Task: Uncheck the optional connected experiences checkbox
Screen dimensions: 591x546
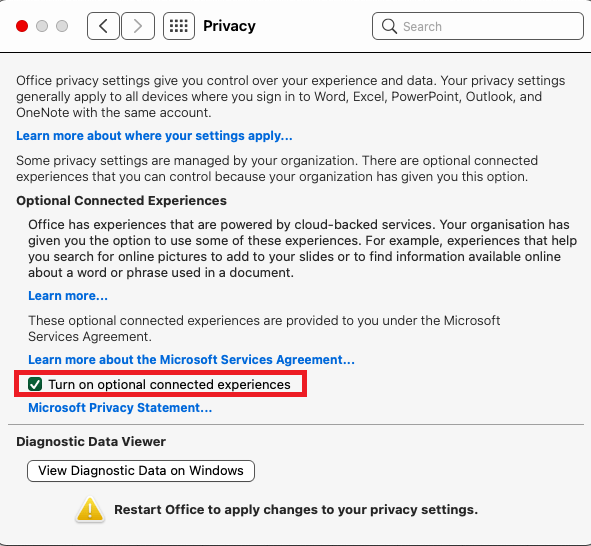Action: pyautogui.click(x=35, y=384)
